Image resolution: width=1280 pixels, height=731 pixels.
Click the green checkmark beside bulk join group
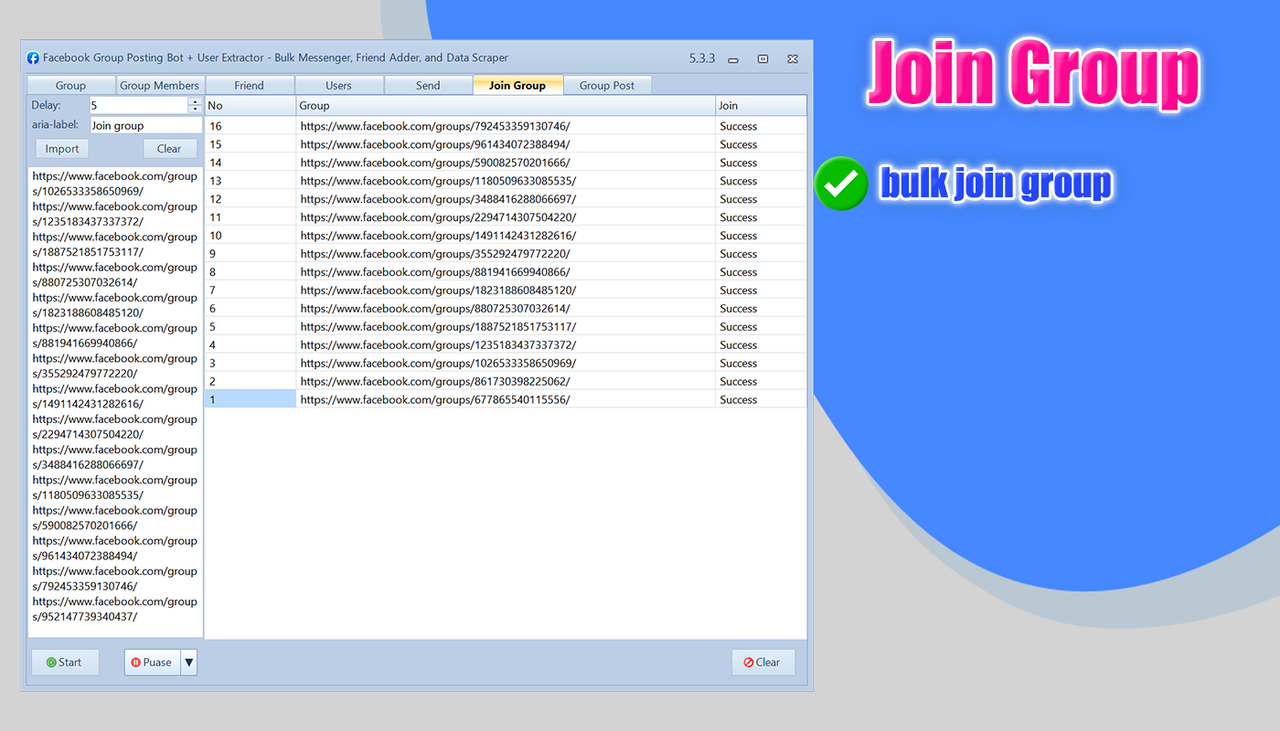(x=841, y=183)
